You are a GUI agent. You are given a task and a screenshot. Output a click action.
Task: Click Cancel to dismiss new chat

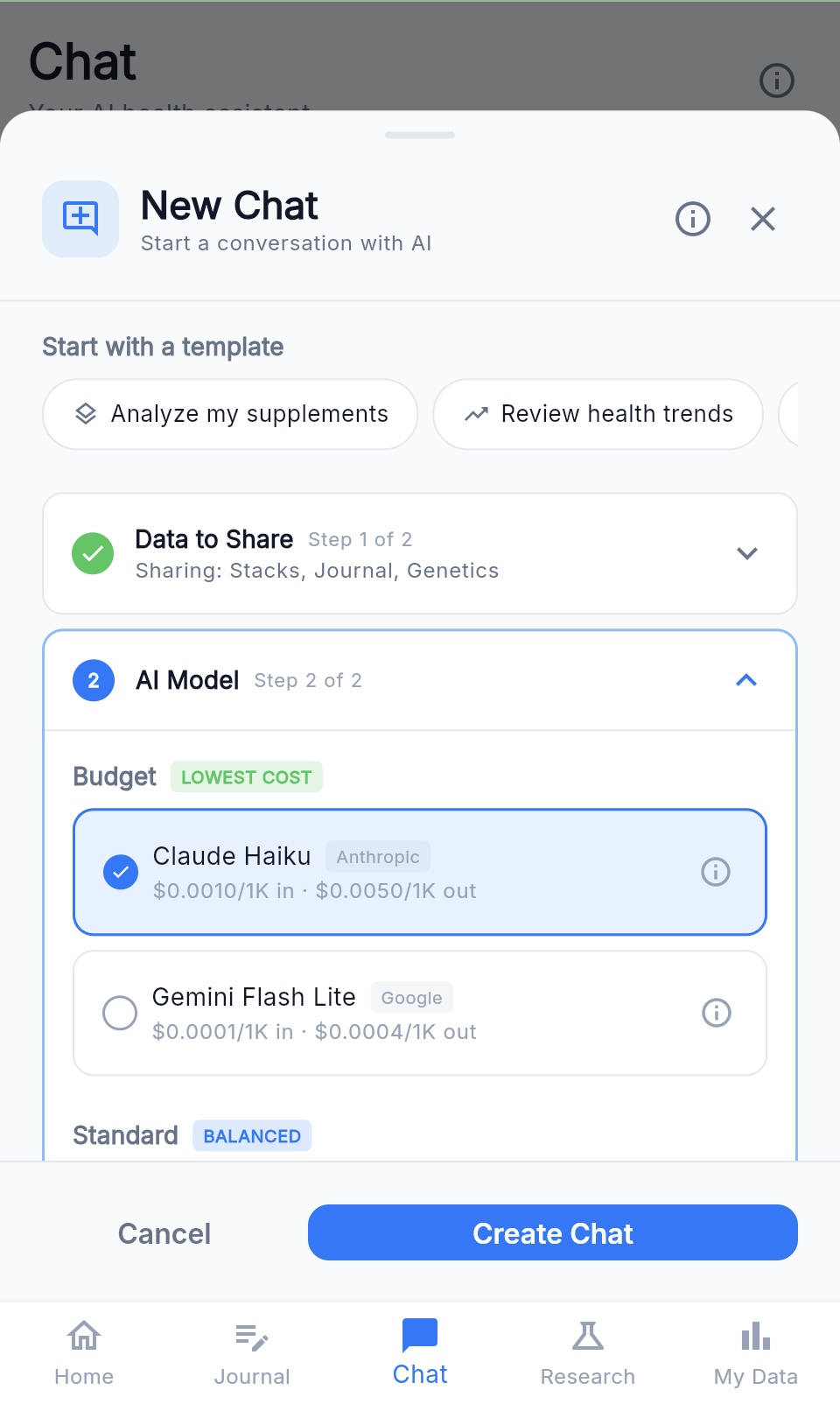[x=164, y=1233]
